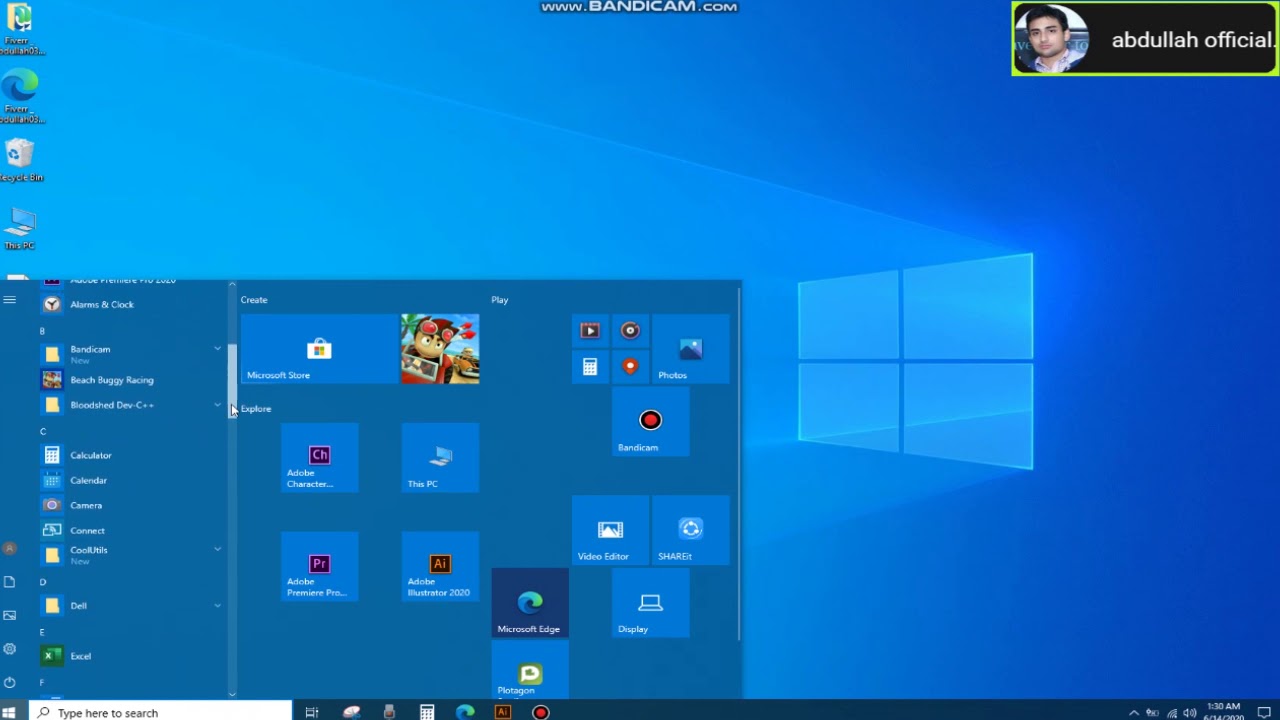Expand the CoolUtils folder
Screen dimensions: 1280x720
point(217,549)
